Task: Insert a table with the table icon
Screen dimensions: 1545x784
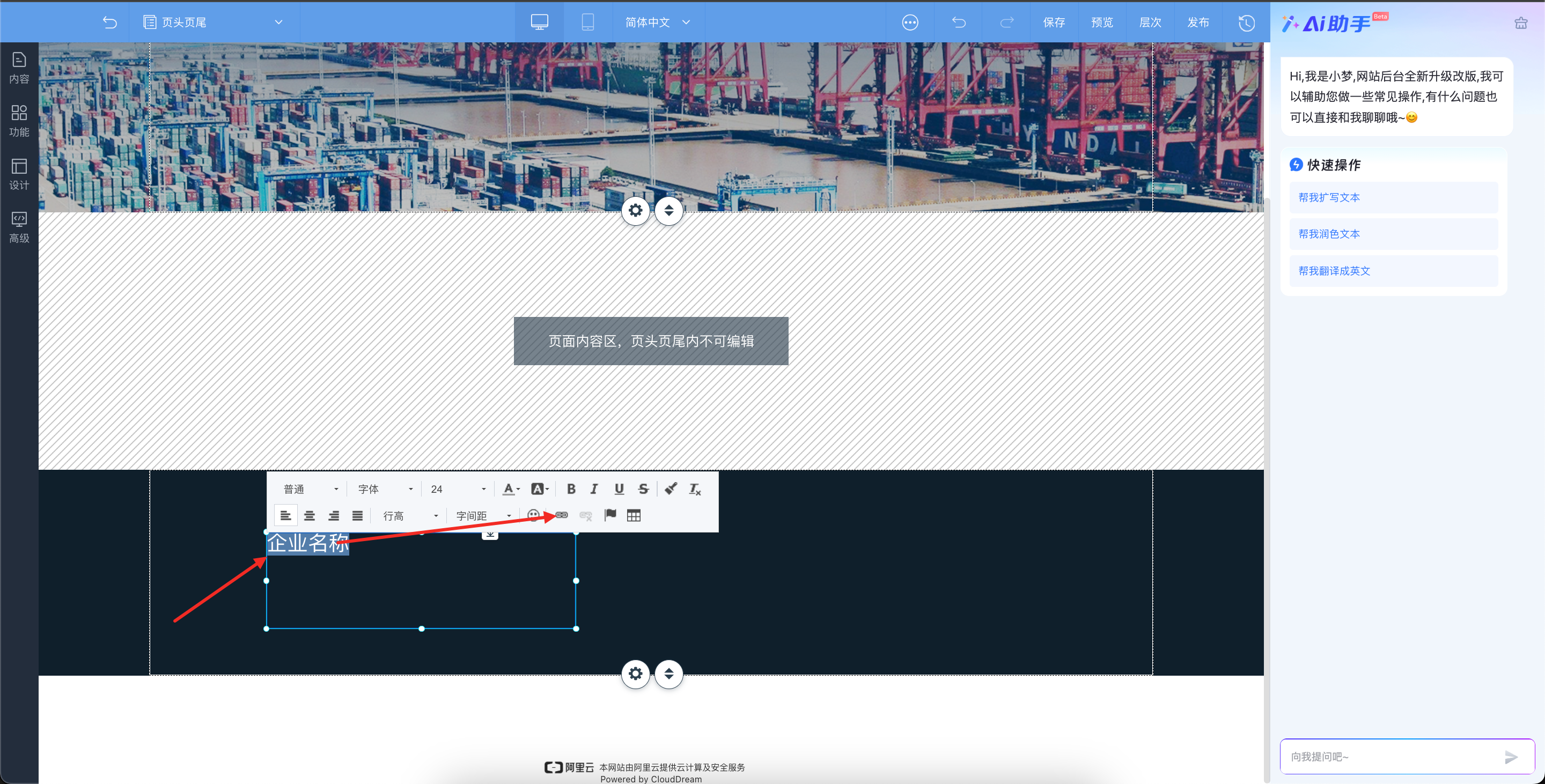Action: [x=634, y=515]
